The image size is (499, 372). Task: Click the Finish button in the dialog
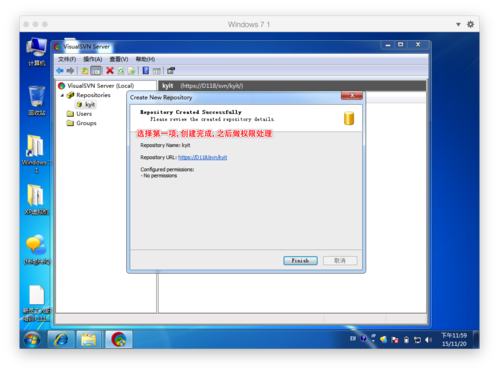coord(300,261)
